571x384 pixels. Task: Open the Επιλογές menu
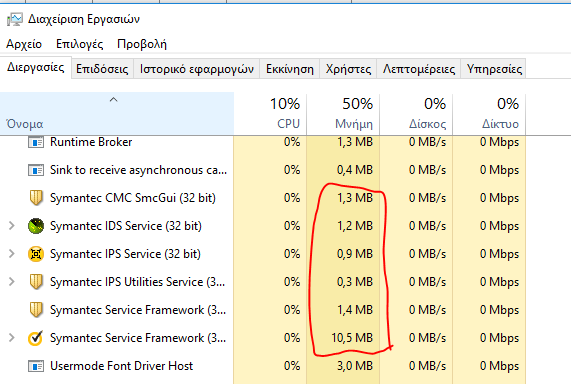click(79, 44)
